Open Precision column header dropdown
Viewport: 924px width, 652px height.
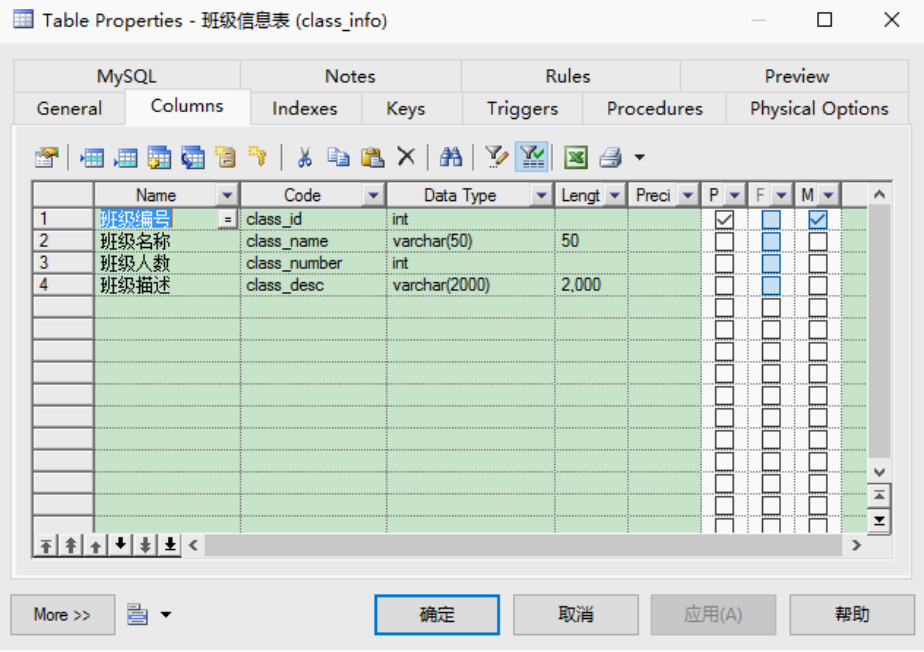pyautogui.click(x=688, y=195)
